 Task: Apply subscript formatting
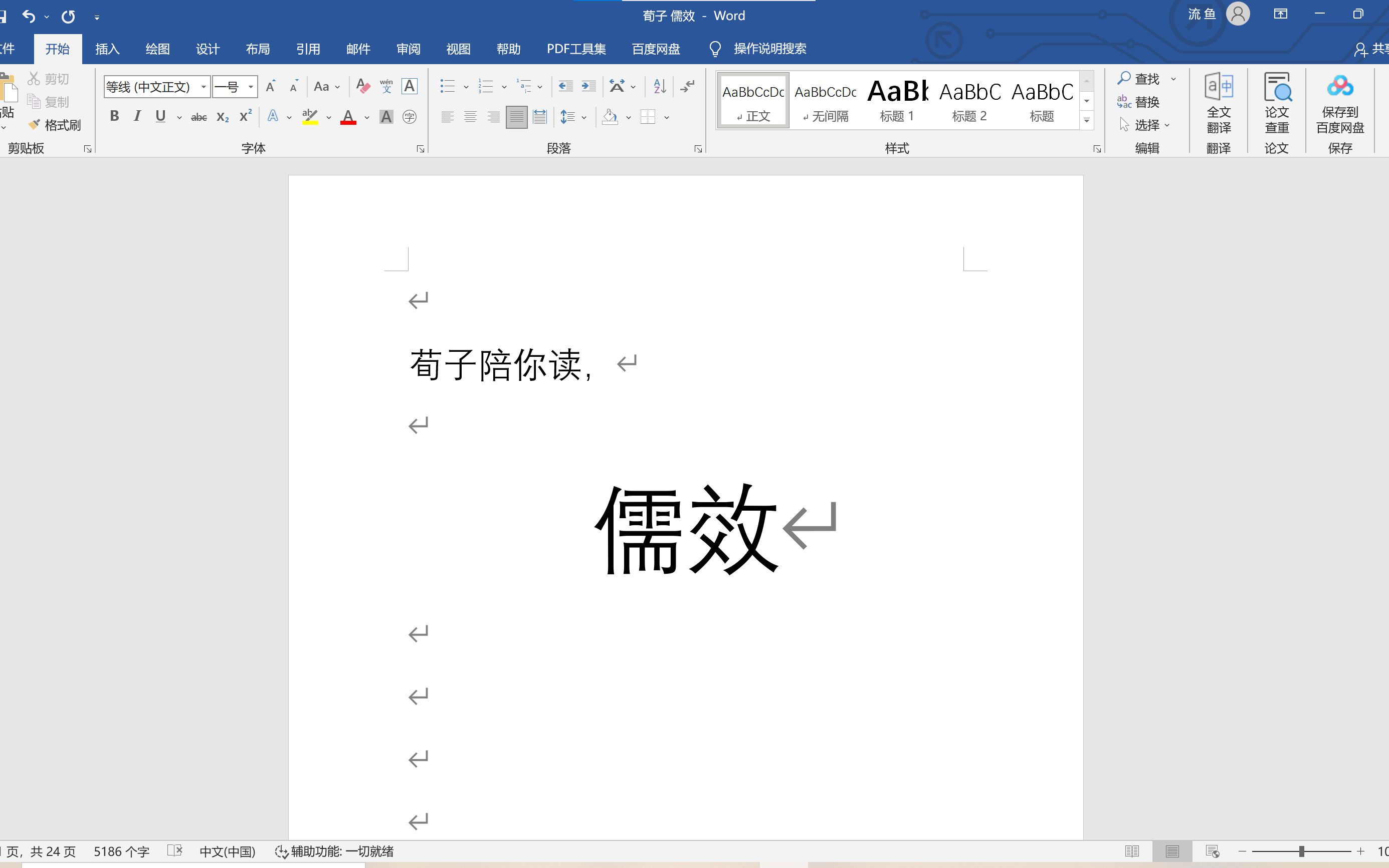(223, 117)
